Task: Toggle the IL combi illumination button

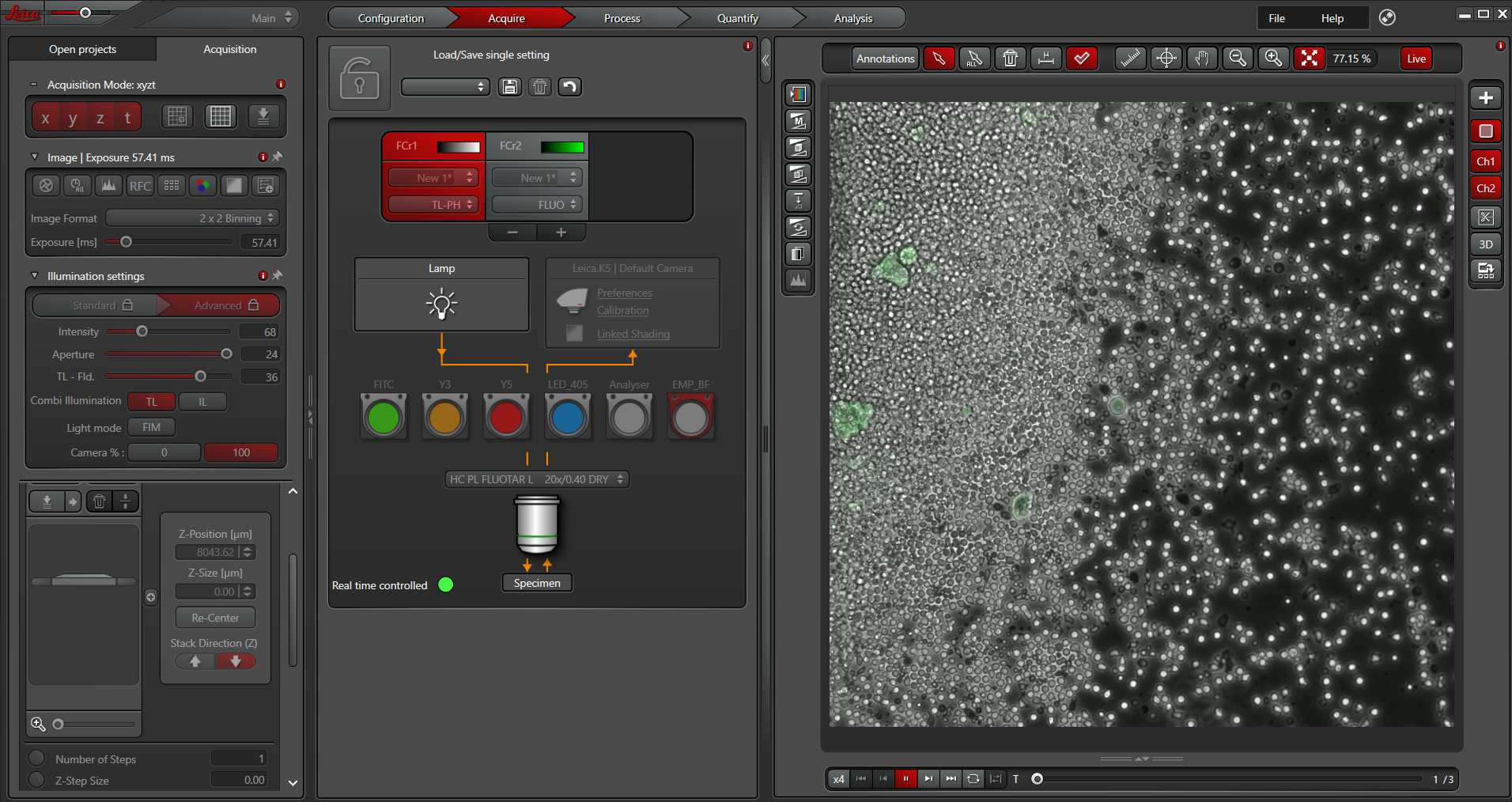Action: (202, 402)
